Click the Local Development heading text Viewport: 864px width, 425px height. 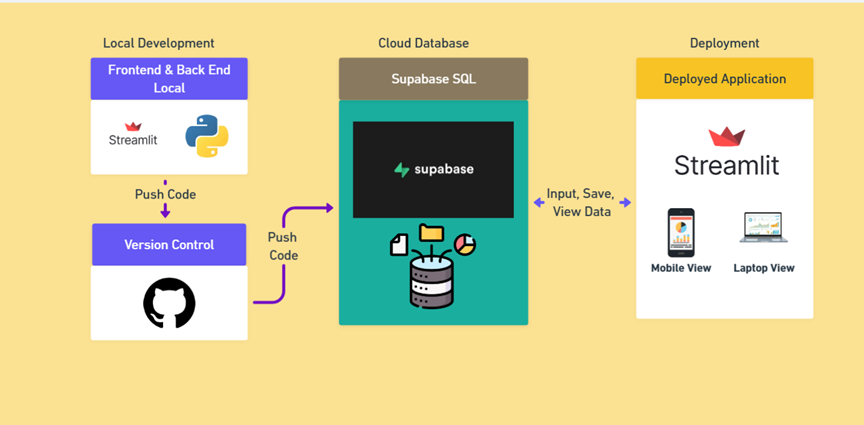[x=159, y=43]
